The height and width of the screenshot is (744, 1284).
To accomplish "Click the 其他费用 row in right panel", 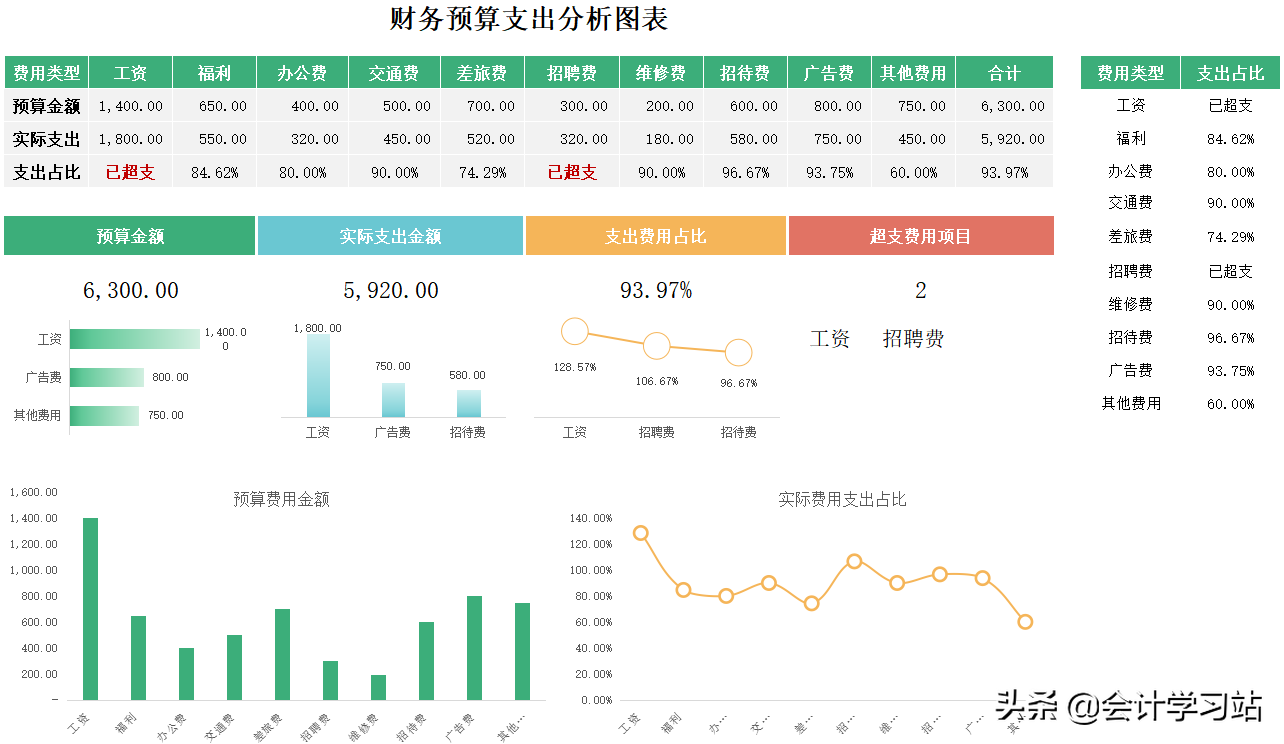I will (x=1130, y=403).
